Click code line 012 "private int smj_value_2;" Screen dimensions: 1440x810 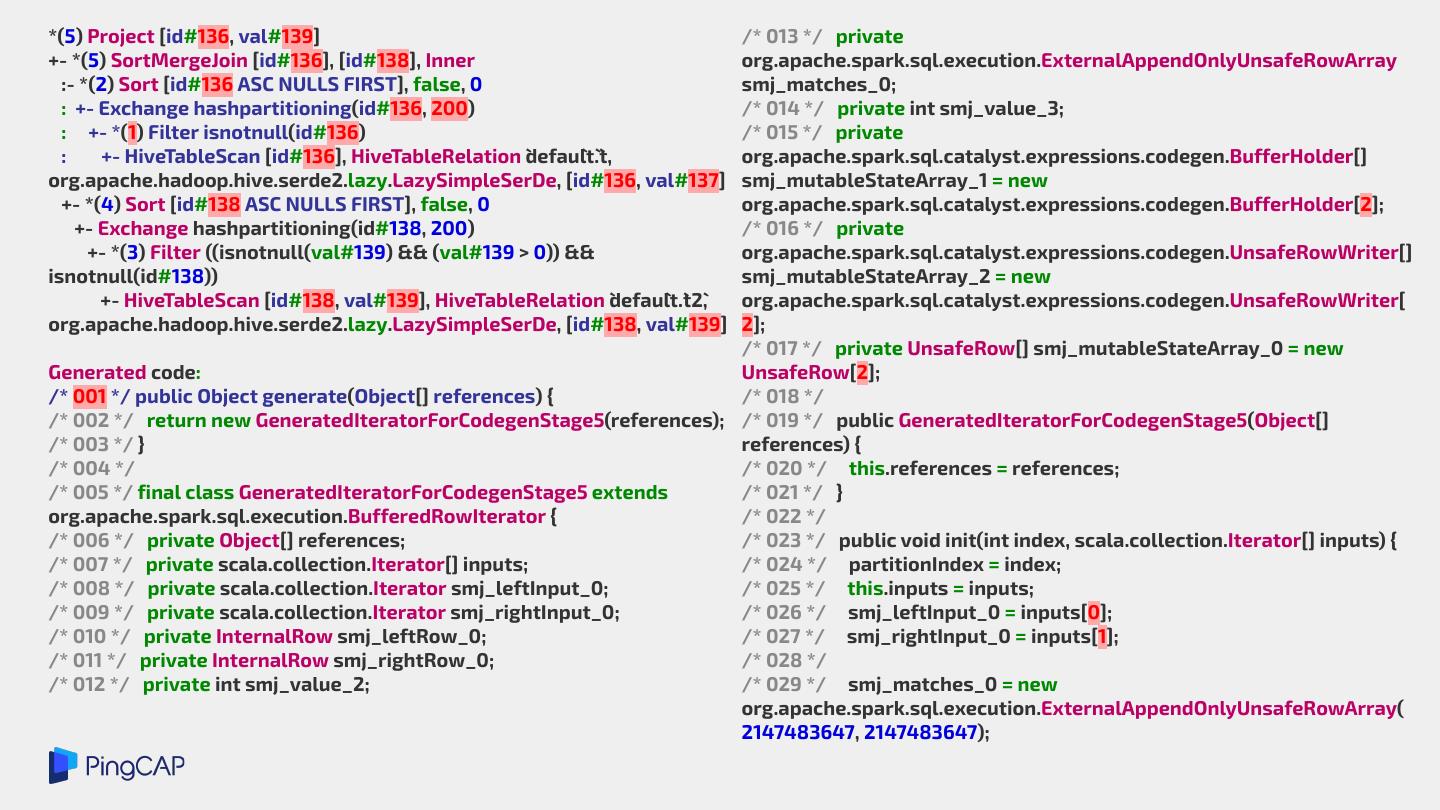[209, 684]
